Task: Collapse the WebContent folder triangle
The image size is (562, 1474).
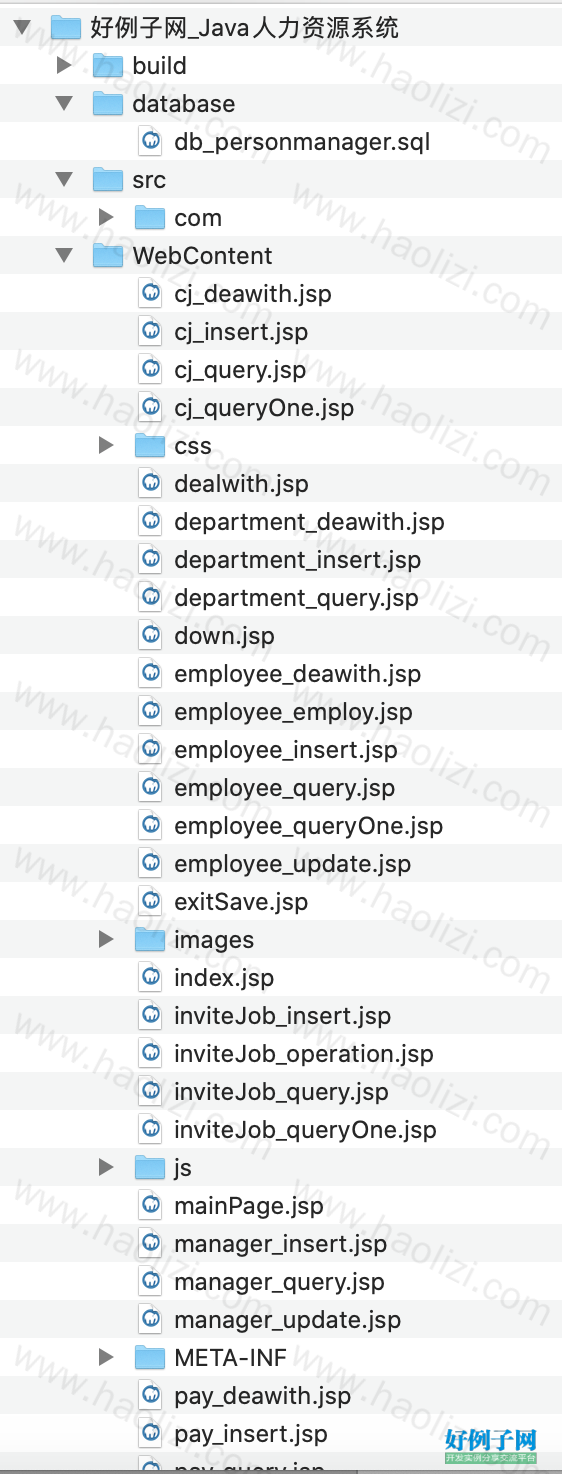Action: click(65, 256)
